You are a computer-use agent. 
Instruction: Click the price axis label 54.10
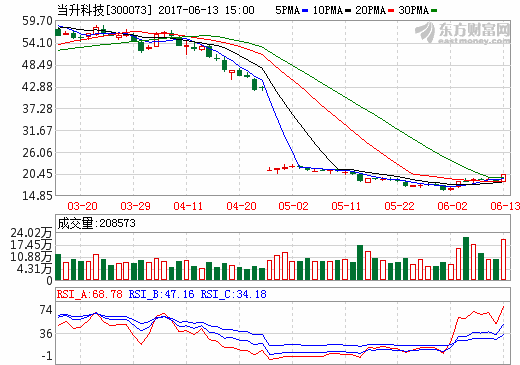[x=37, y=43]
